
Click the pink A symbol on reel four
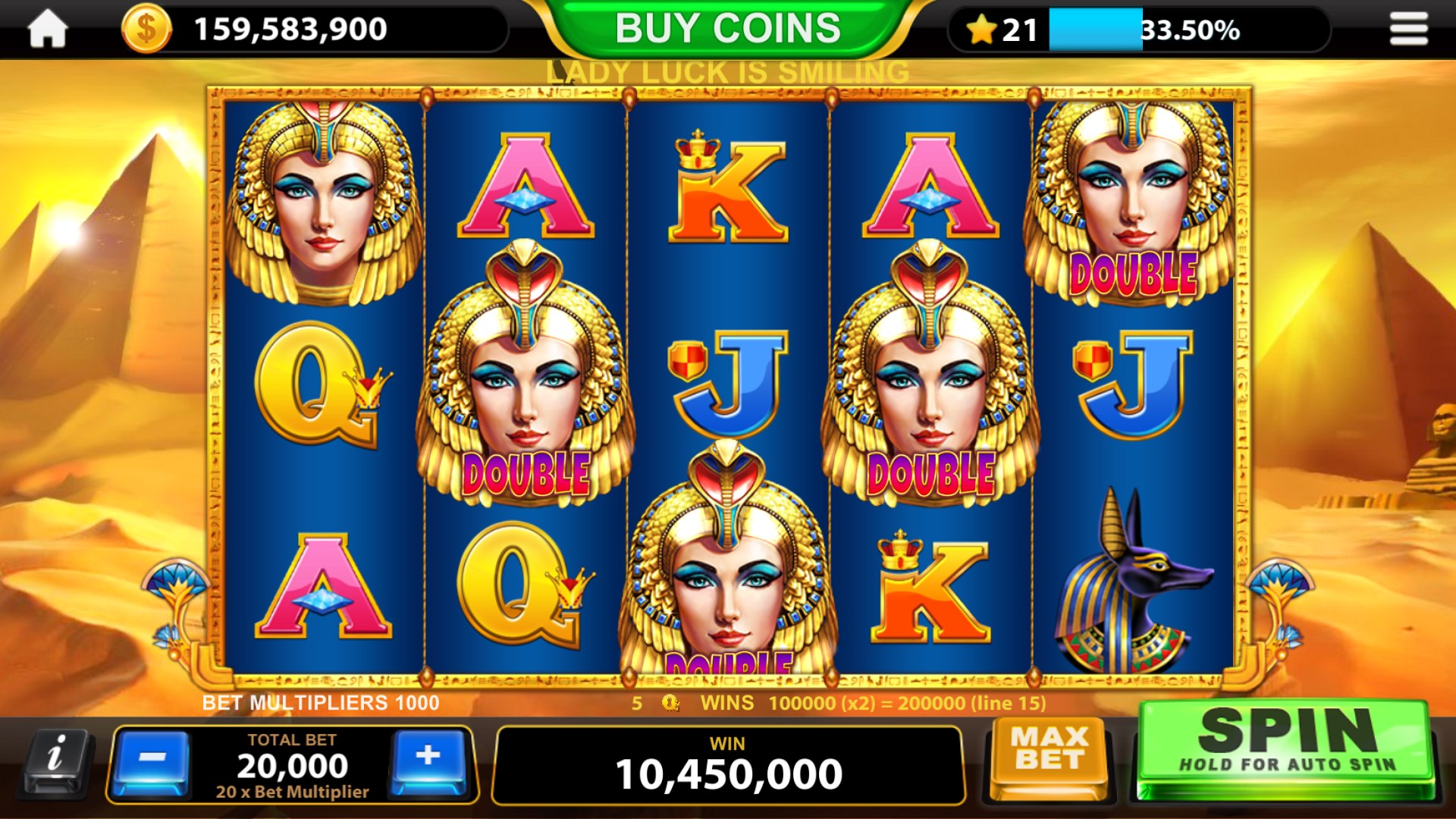point(930,187)
